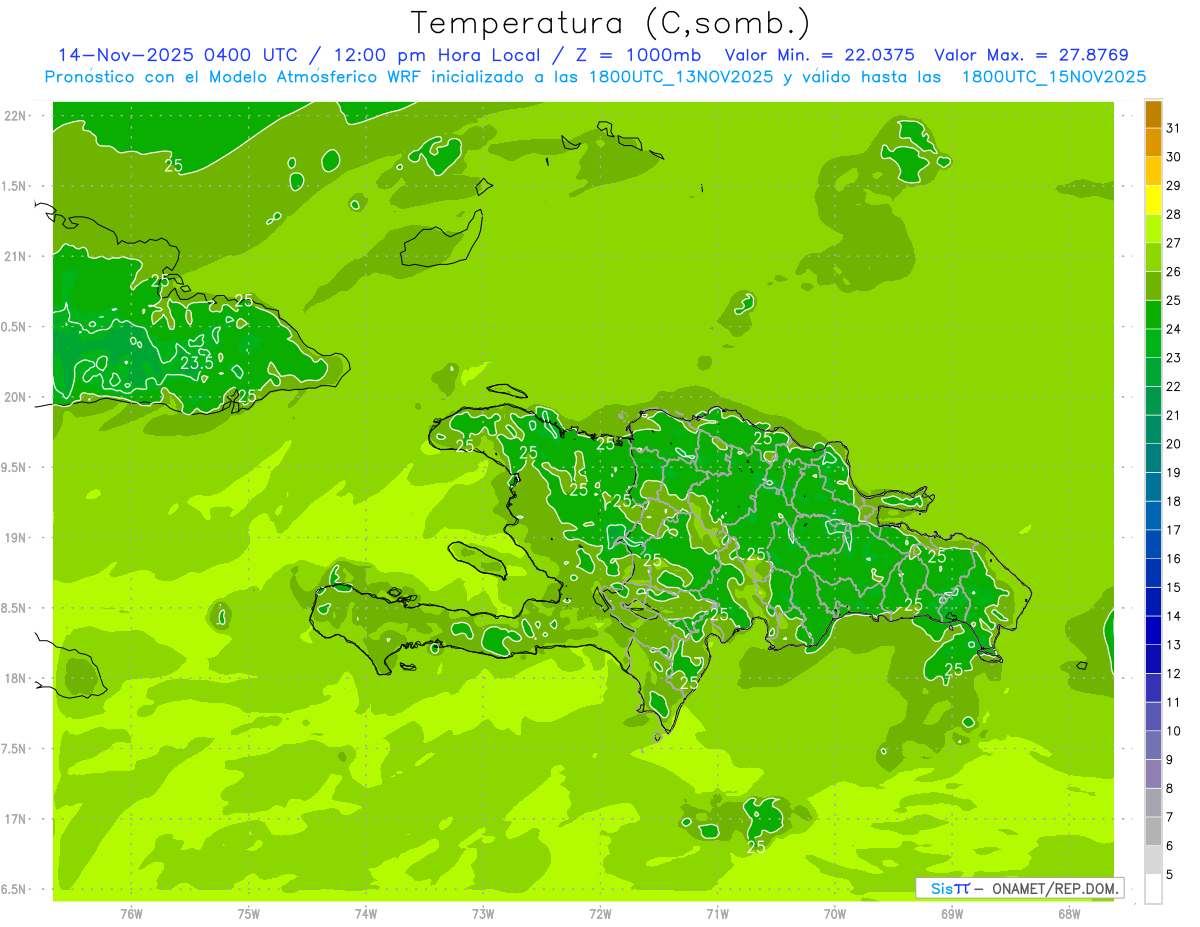
Task: Click gray legend swatch between 6 and 7
Action: [x=1153, y=832]
